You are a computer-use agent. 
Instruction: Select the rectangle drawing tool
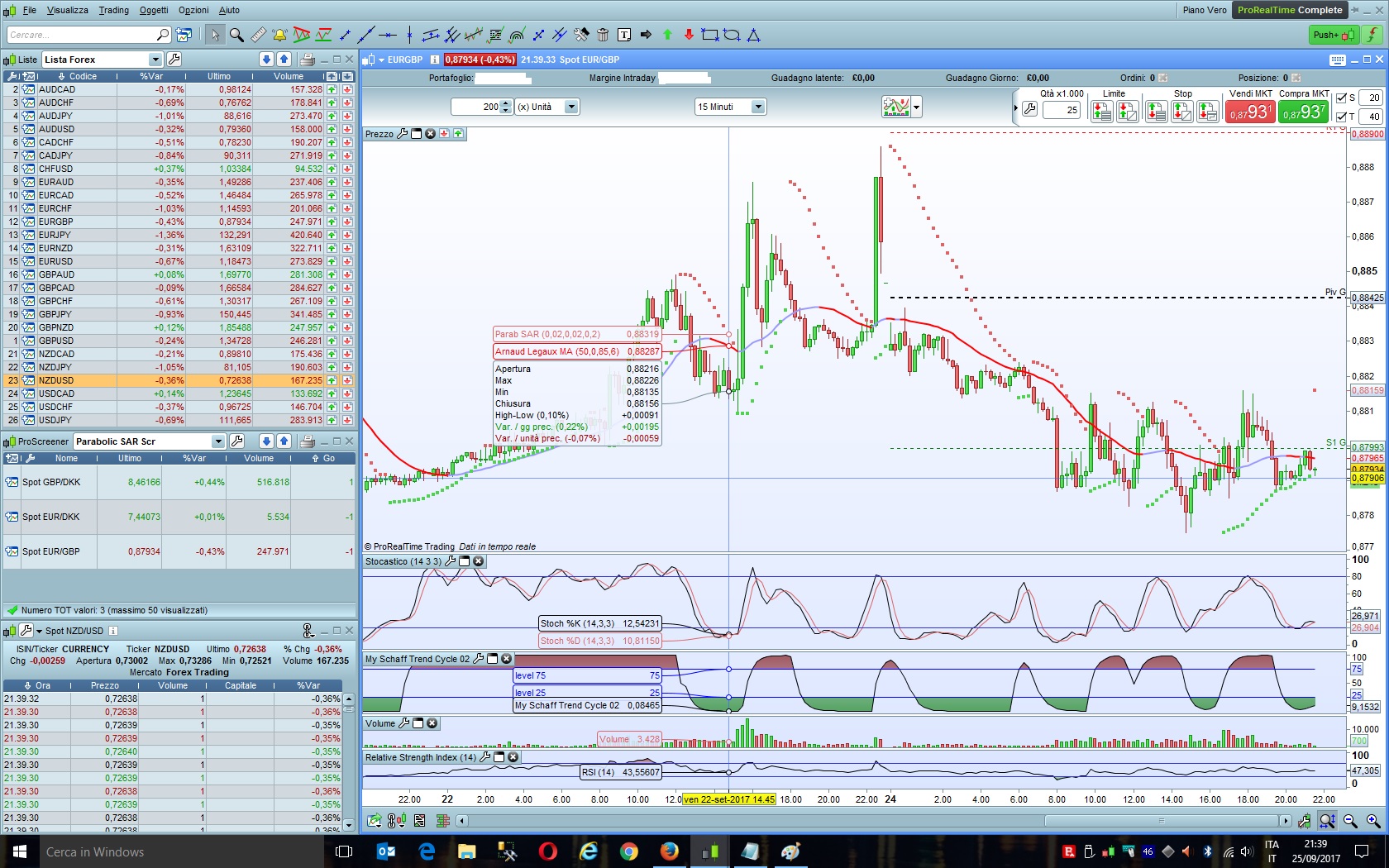coord(710,35)
